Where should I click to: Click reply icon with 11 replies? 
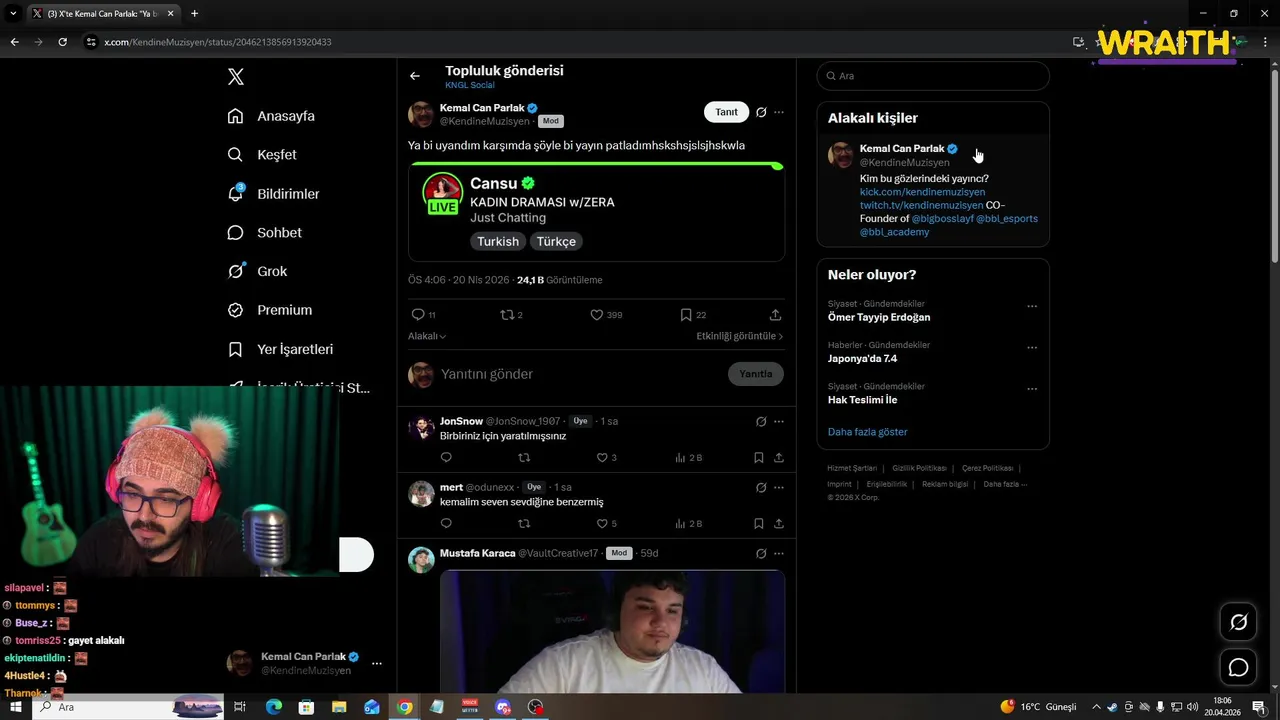coord(423,315)
